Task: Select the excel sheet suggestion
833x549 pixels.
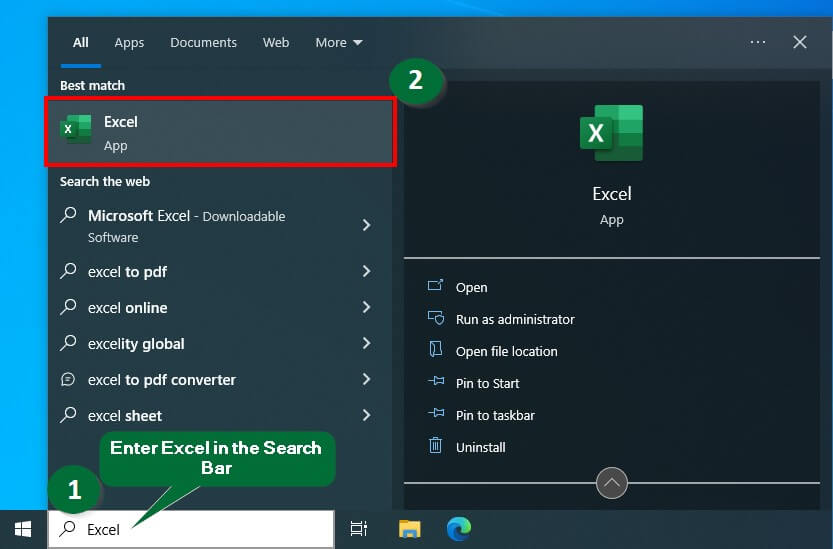Action: click(220, 415)
